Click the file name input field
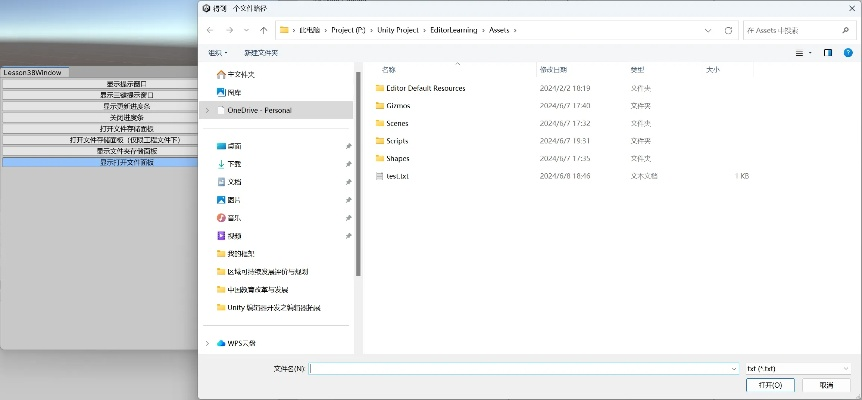Screen dimensions: 862x400 pos(520,368)
